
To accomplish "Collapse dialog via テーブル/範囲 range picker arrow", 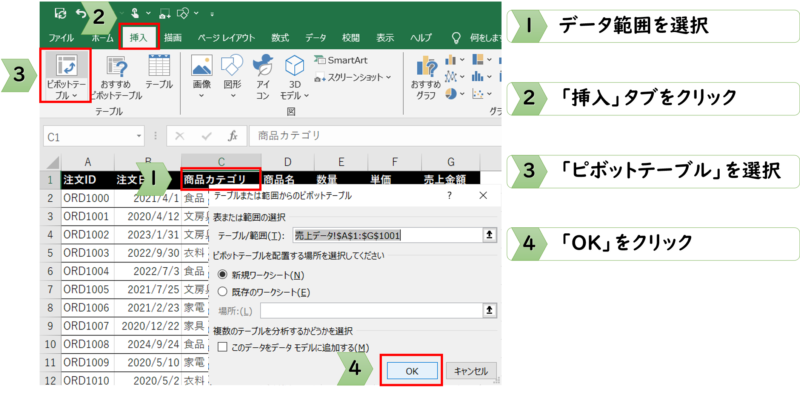I will pyautogui.click(x=489, y=235).
